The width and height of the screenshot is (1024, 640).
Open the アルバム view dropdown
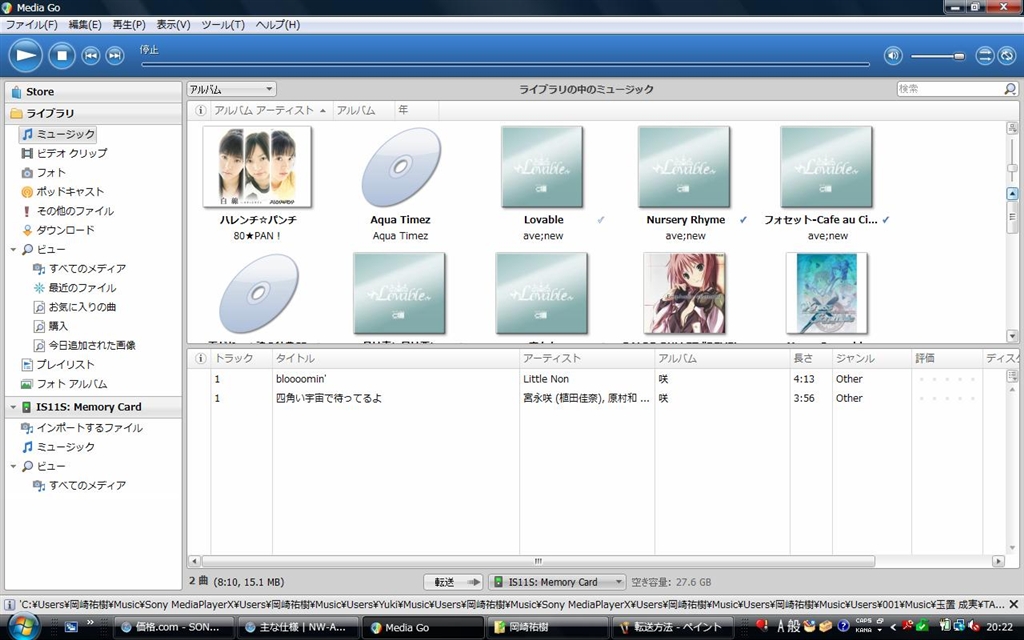coord(231,89)
